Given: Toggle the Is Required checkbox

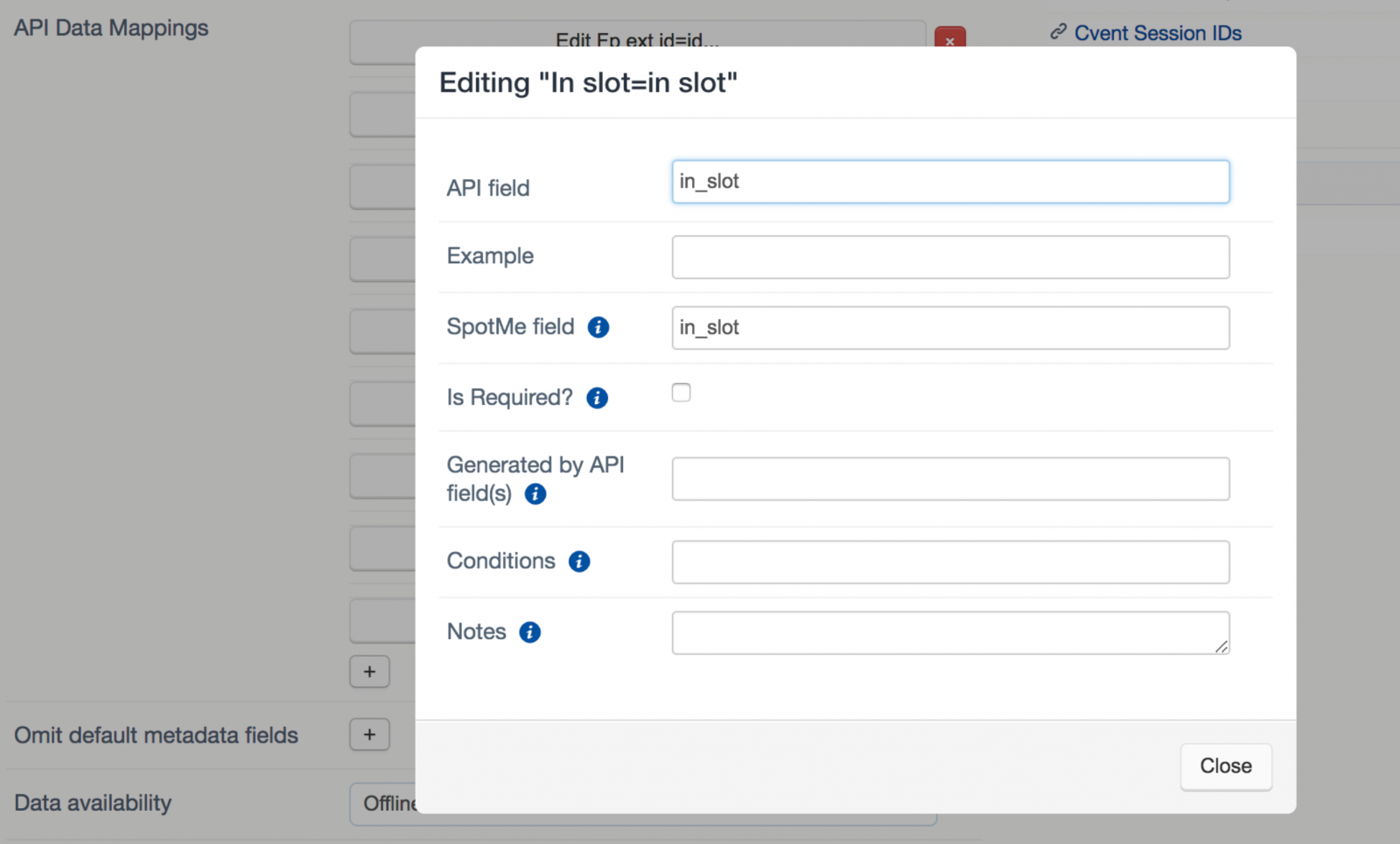Looking at the screenshot, I should point(682,393).
